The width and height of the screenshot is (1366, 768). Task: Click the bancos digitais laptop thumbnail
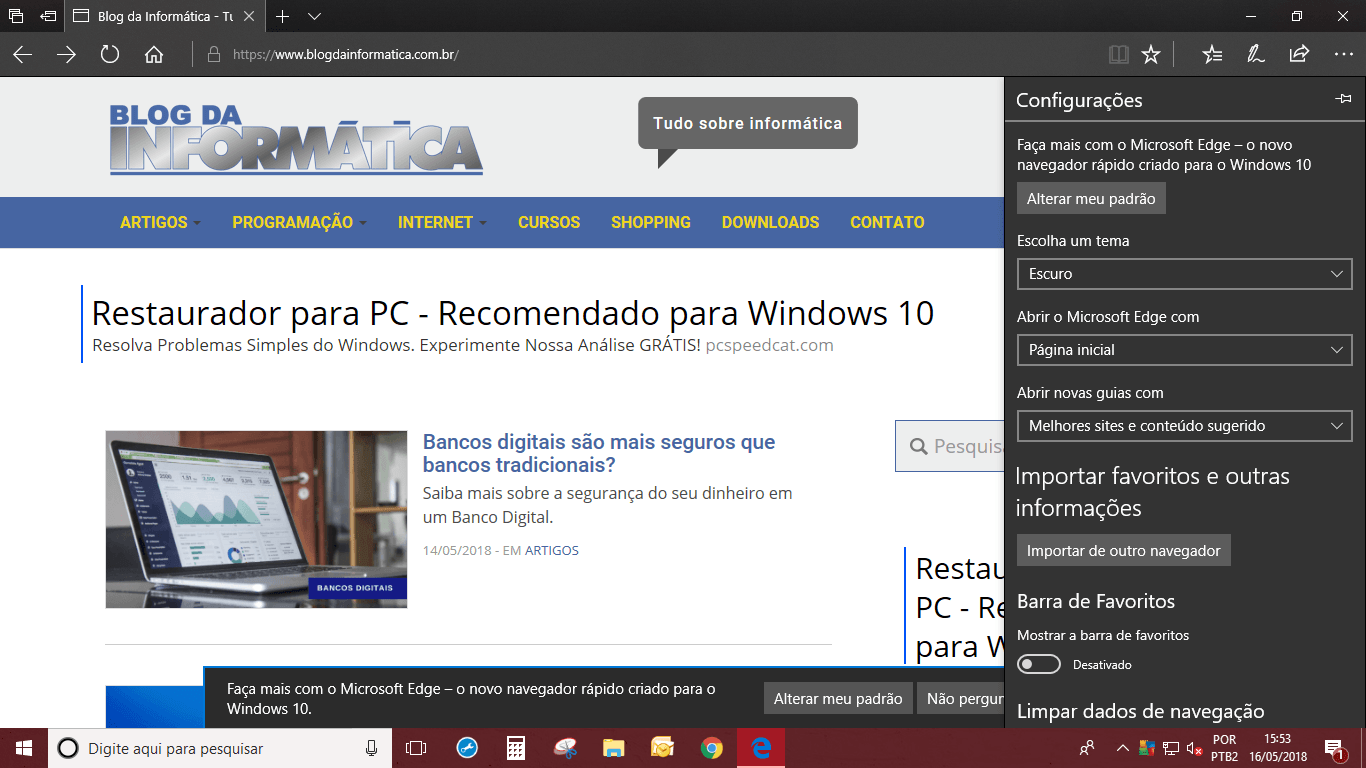tap(256, 519)
